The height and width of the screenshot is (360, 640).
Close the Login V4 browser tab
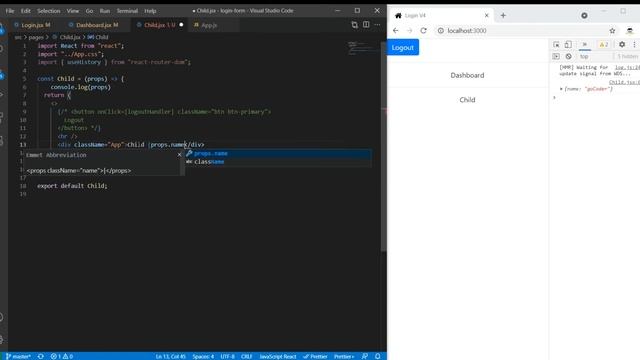pyautogui.click(x=487, y=16)
